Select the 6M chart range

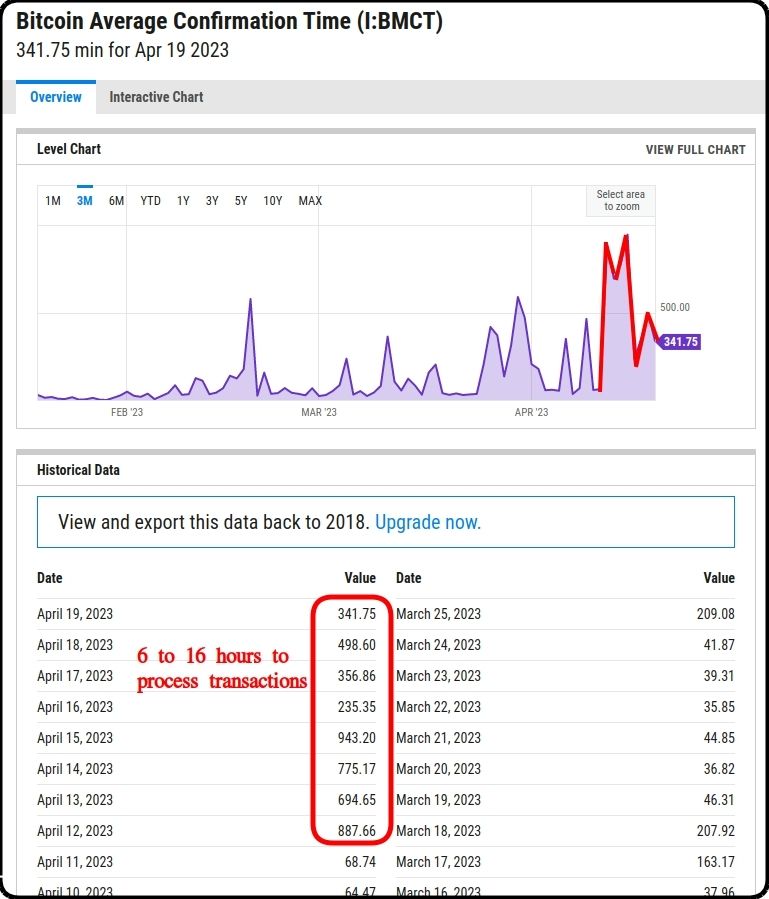click(116, 201)
